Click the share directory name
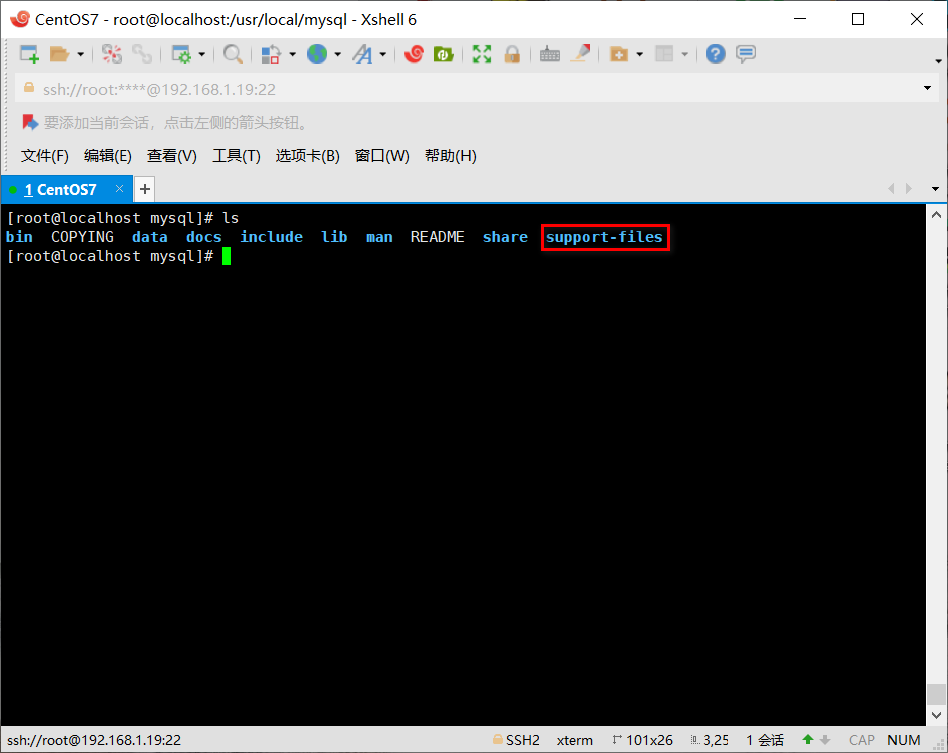Screen dimensions: 948x753 pos(505,237)
